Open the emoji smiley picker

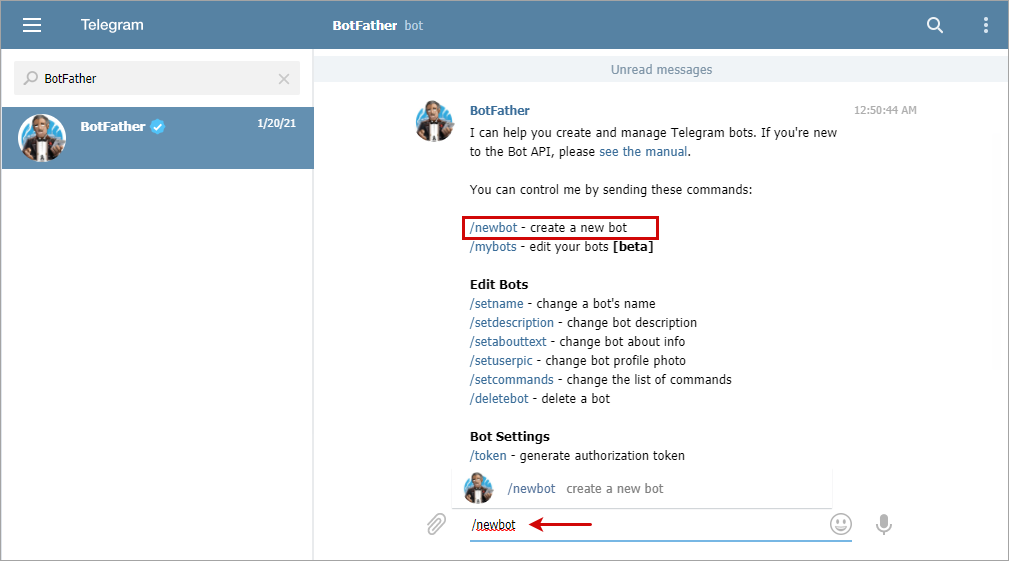tap(840, 524)
